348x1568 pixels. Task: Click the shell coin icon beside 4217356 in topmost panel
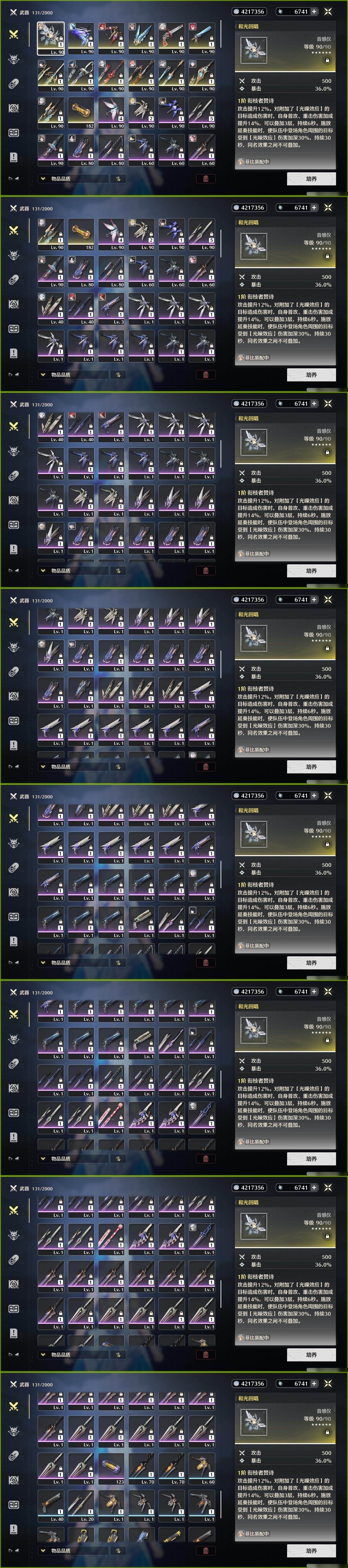[x=237, y=11]
